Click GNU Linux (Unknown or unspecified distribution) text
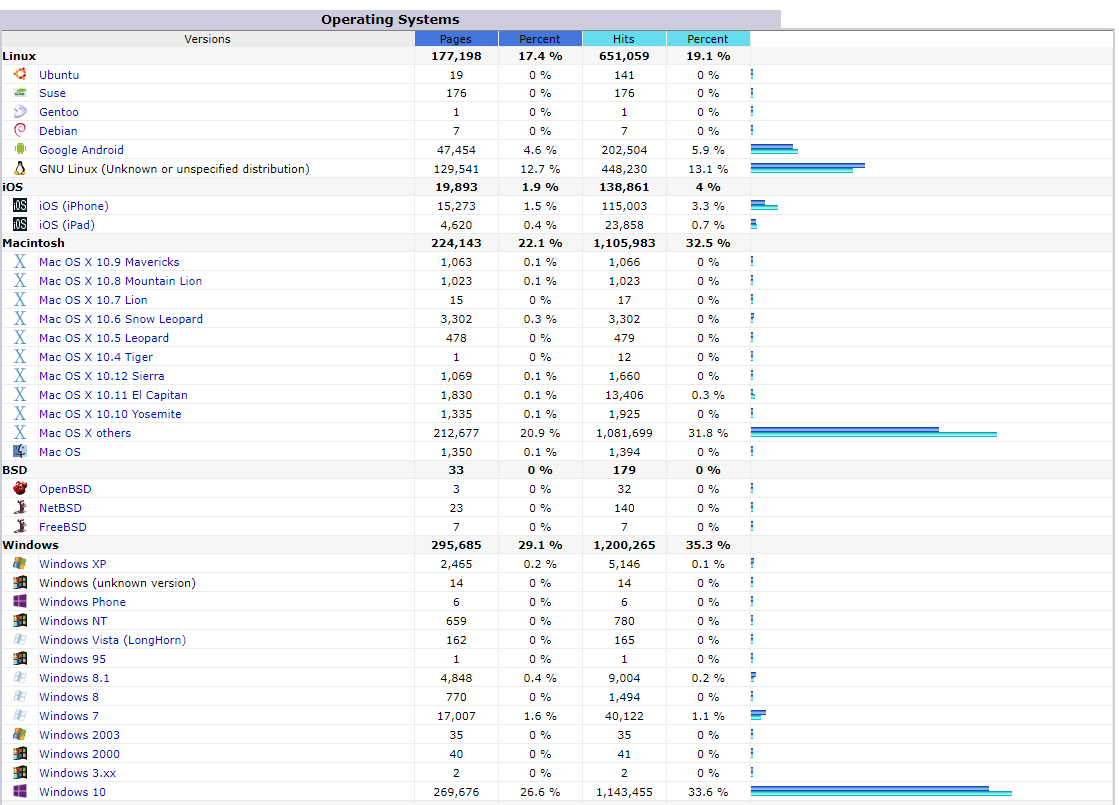This screenshot has width=1119, height=805. pos(174,169)
